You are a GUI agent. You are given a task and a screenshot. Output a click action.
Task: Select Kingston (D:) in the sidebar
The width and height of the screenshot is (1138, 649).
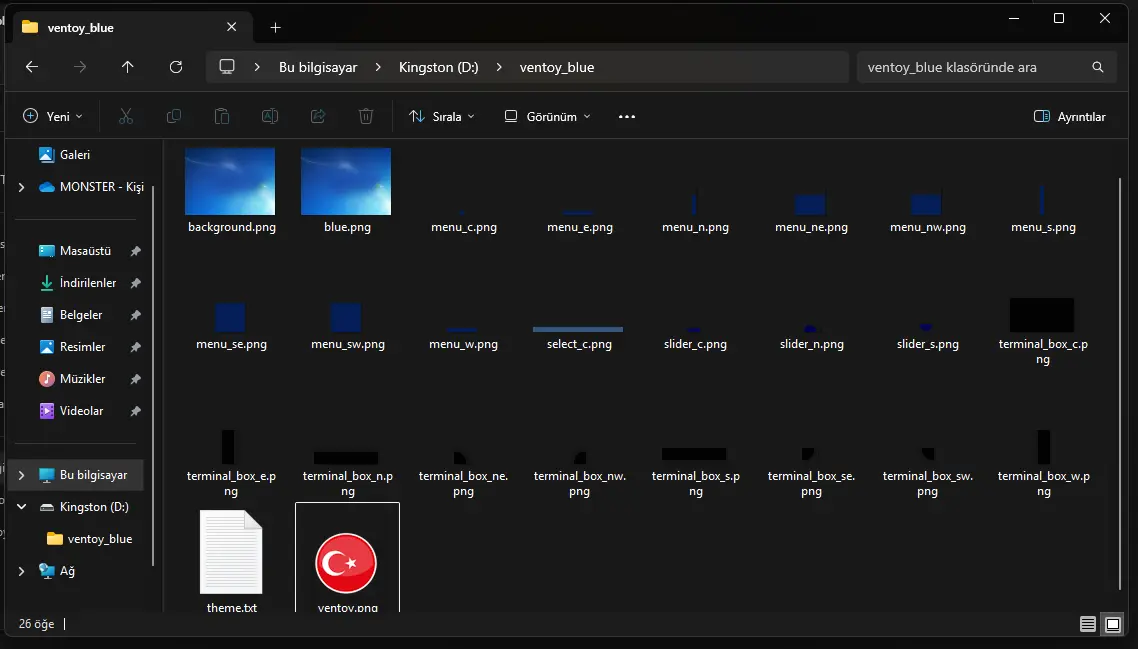(84, 507)
